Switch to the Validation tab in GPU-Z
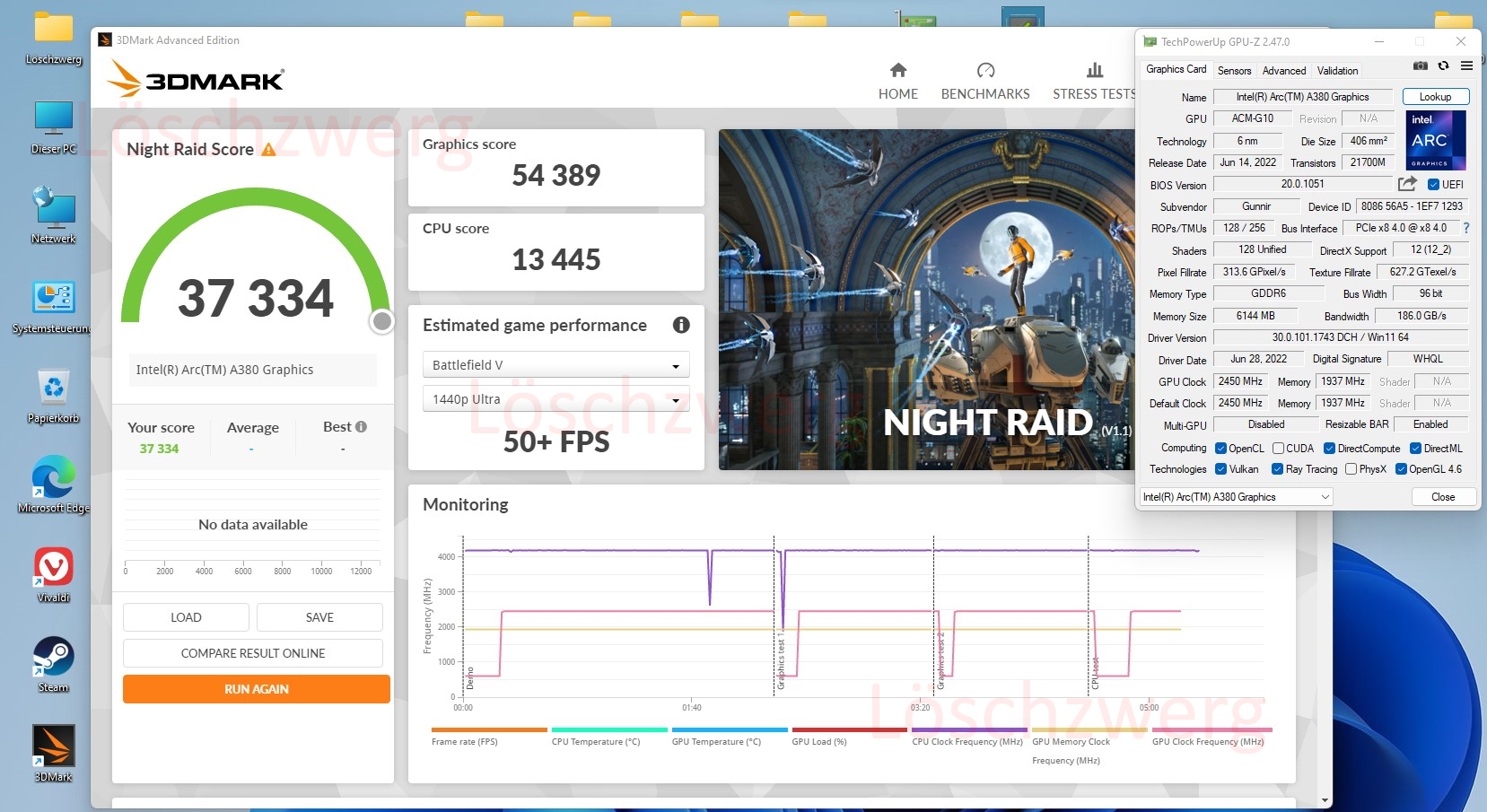This screenshot has height=812, width=1487. tap(1337, 71)
